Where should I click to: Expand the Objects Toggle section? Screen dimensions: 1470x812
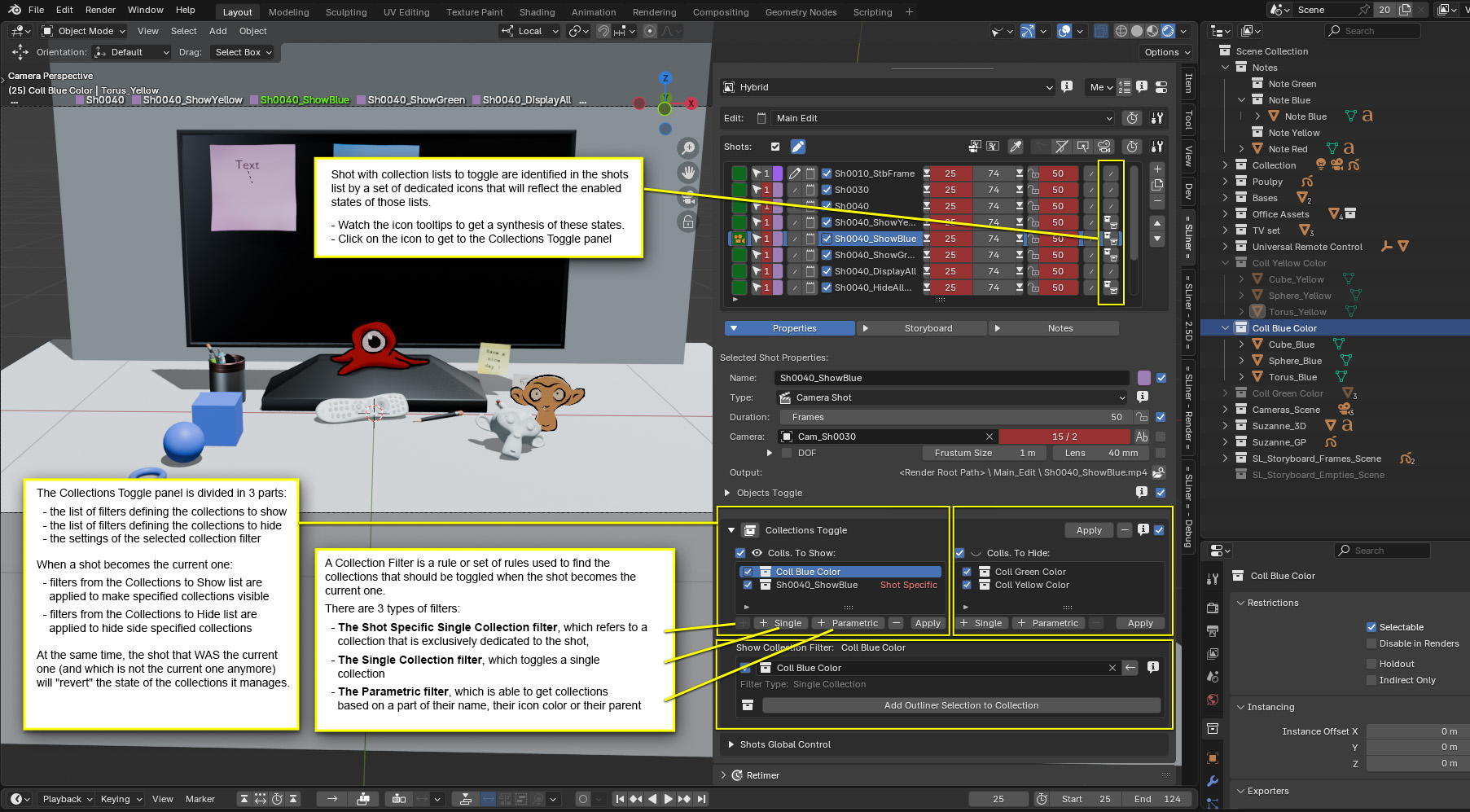[x=727, y=493]
